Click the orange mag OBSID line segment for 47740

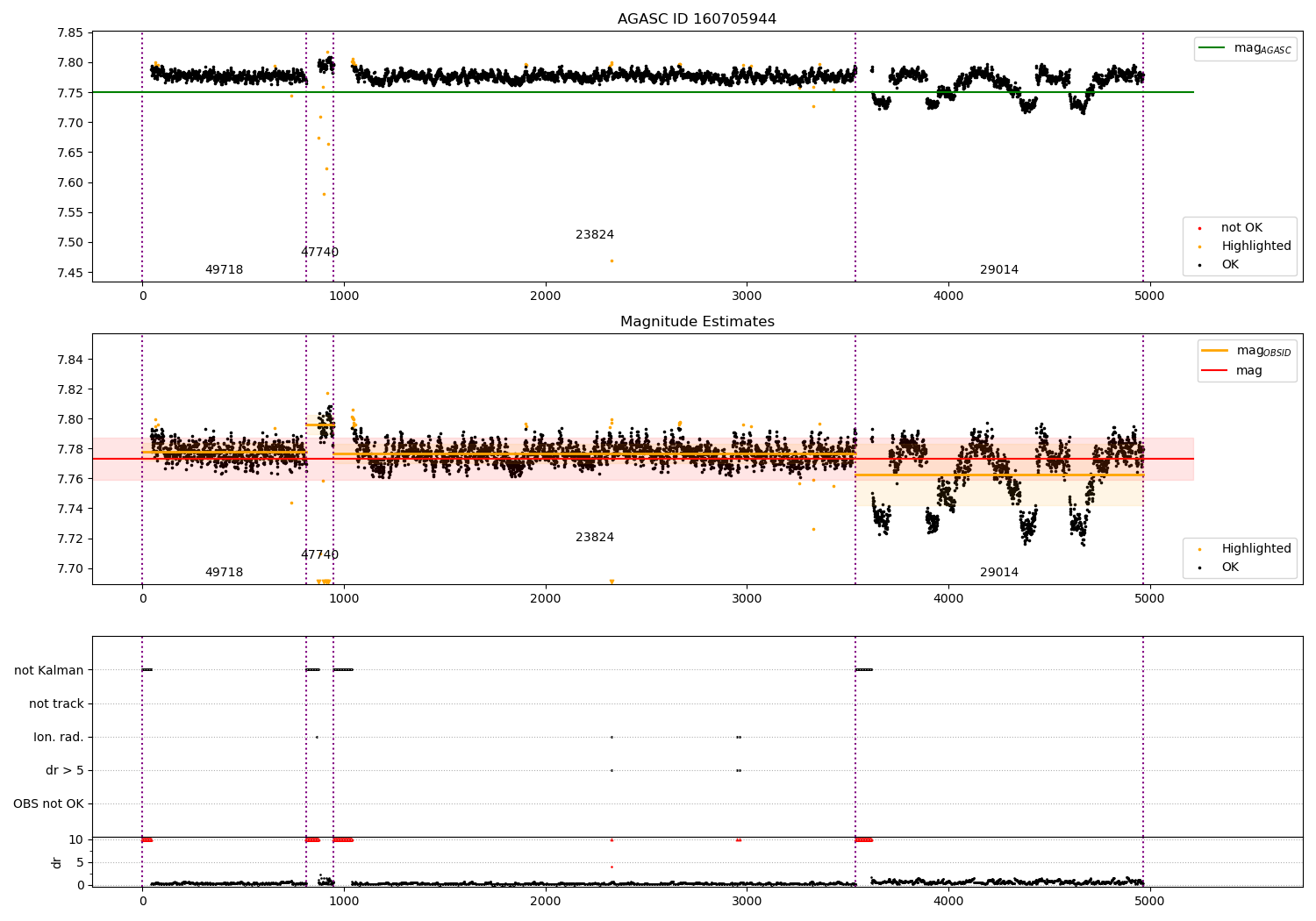tap(319, 425)
